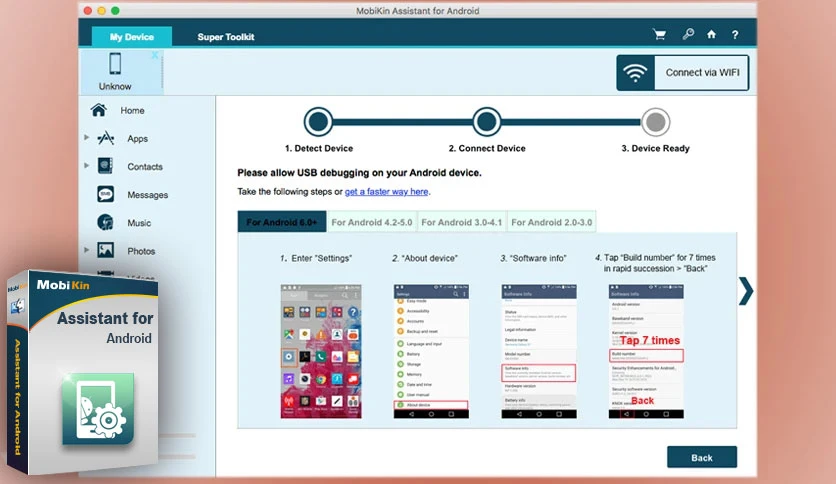Viewport: 836px width, 484px height.
Task: Click the Home house icon in sidebar
Action: [99, 110]
